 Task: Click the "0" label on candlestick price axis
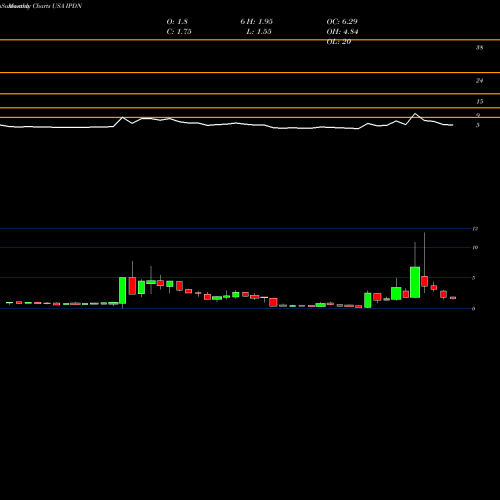[474, 309]
